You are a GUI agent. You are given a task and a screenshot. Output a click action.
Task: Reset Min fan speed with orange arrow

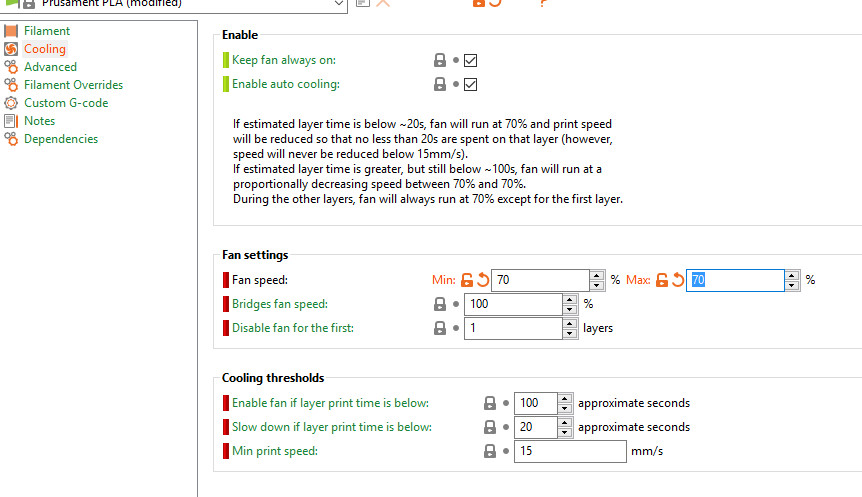(x=483, y=280)
